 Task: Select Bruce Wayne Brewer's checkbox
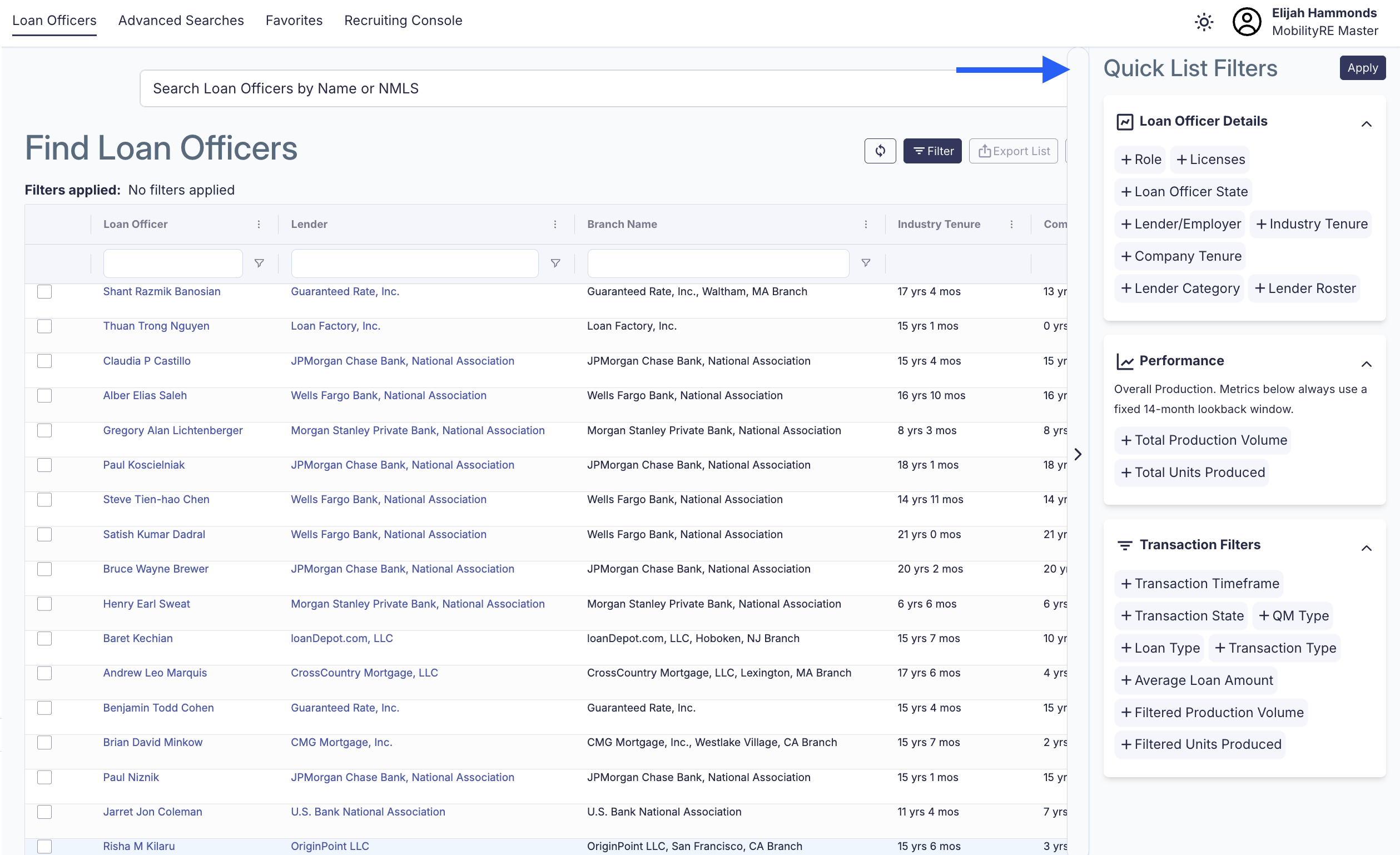pos(44,569)
